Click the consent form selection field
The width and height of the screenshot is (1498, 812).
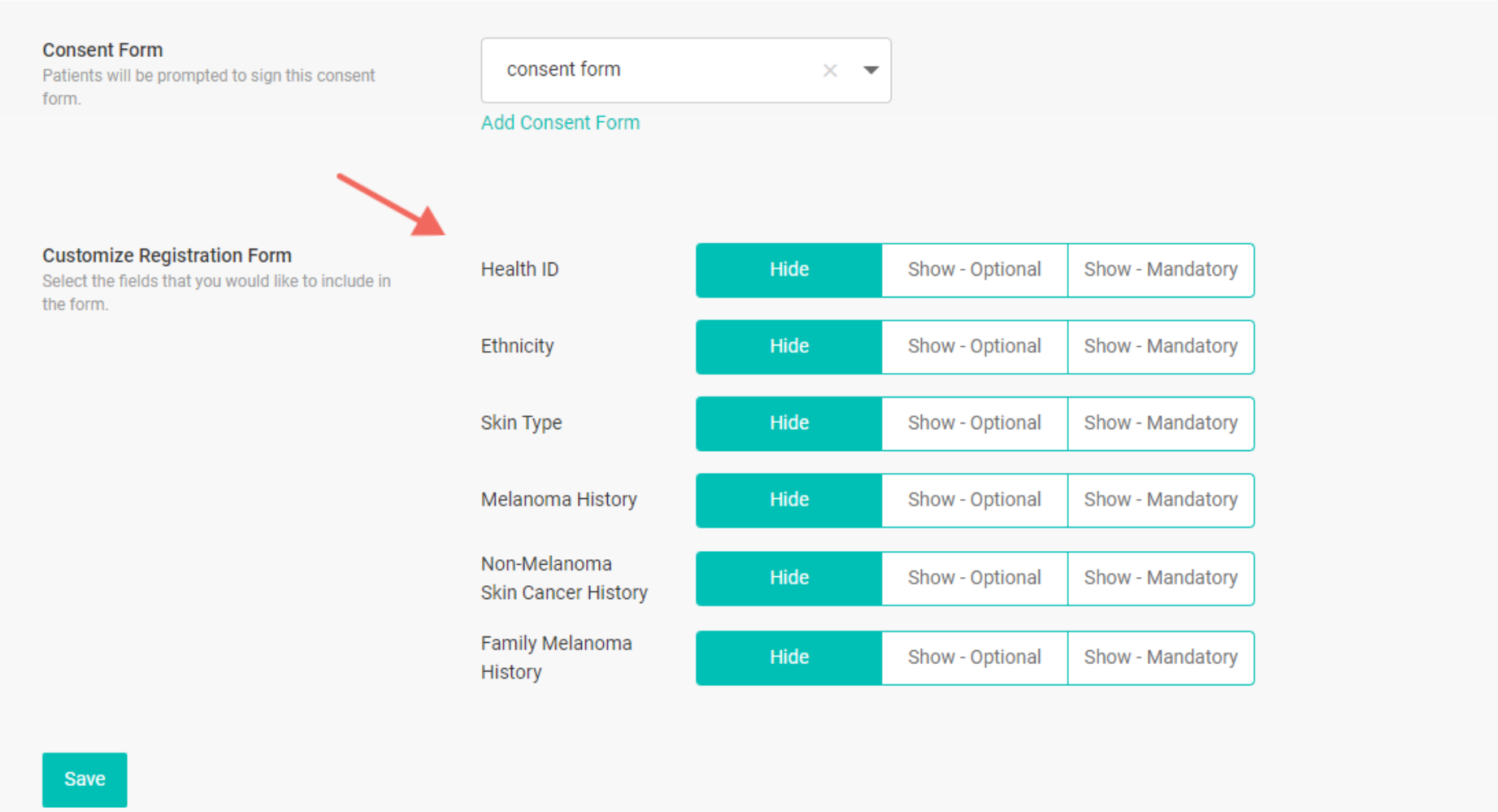coord(650,71)
